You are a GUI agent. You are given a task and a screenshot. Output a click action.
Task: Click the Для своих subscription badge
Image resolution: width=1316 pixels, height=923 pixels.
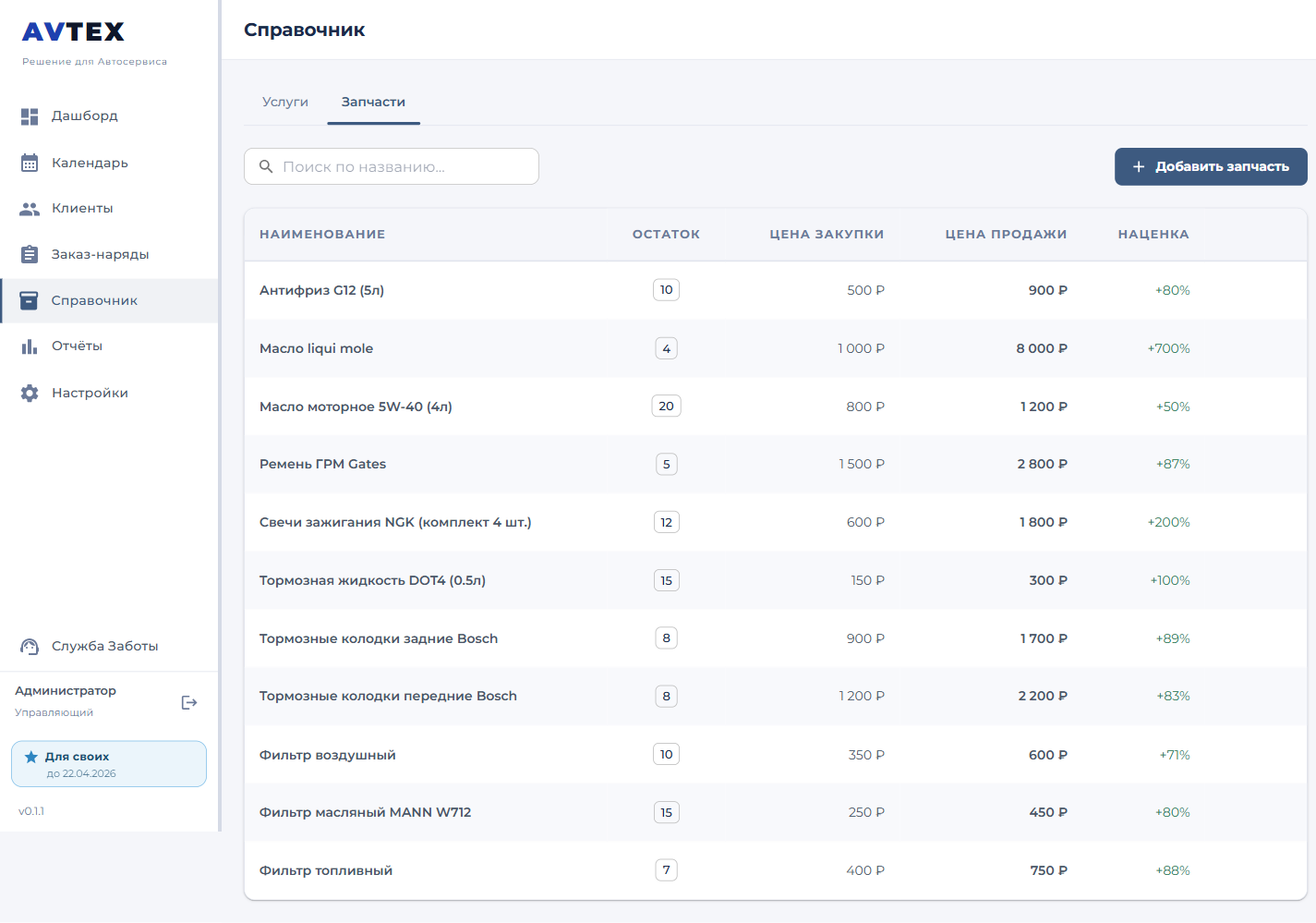(x=109, y=764)
